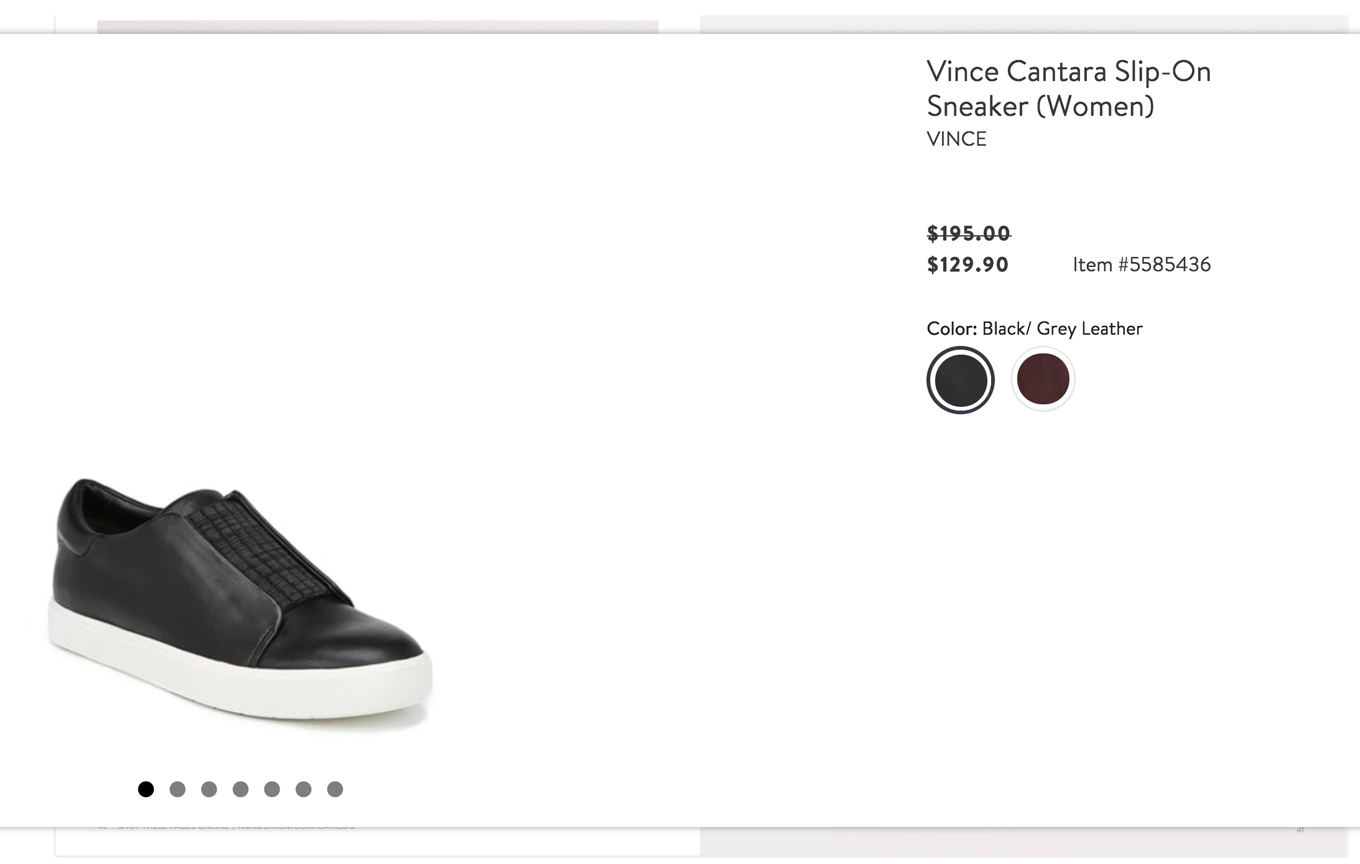The width and height of the screenshot is (1360, 864).
Task: Click the crossed-out original price $195.00
Action: 968,233
